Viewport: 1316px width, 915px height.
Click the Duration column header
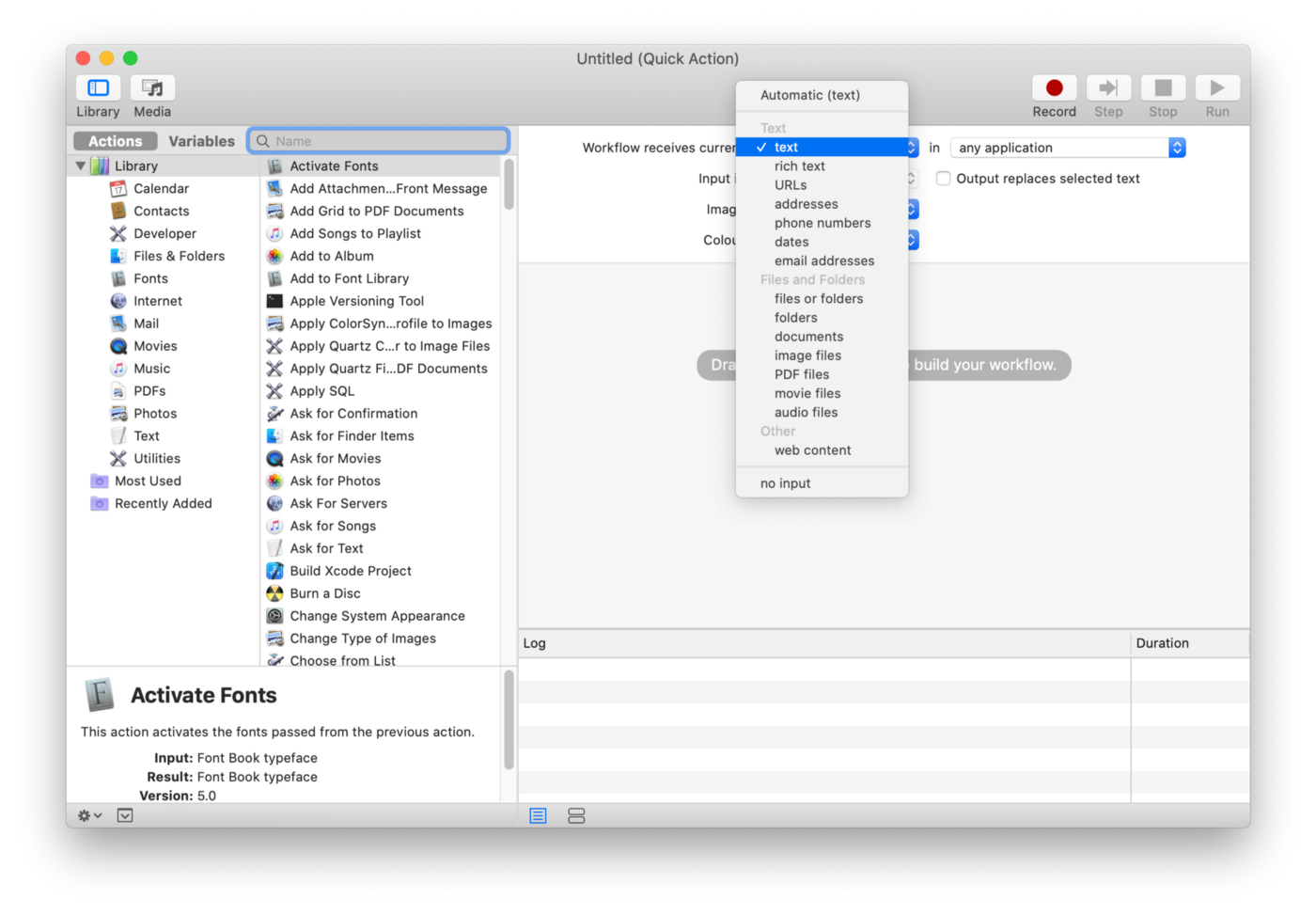[1190, 643]
